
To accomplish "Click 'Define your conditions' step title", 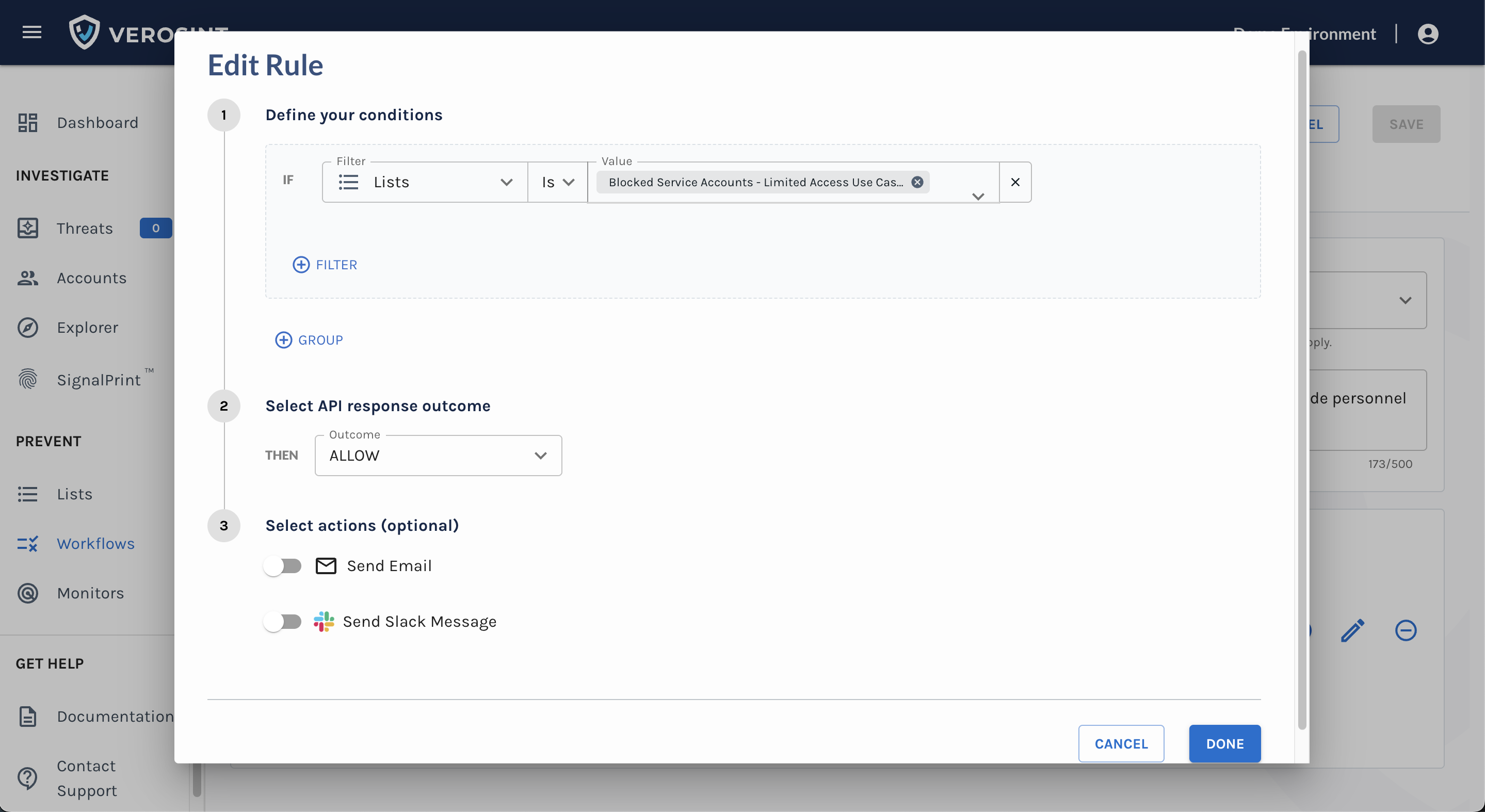I will pos(354,115).
